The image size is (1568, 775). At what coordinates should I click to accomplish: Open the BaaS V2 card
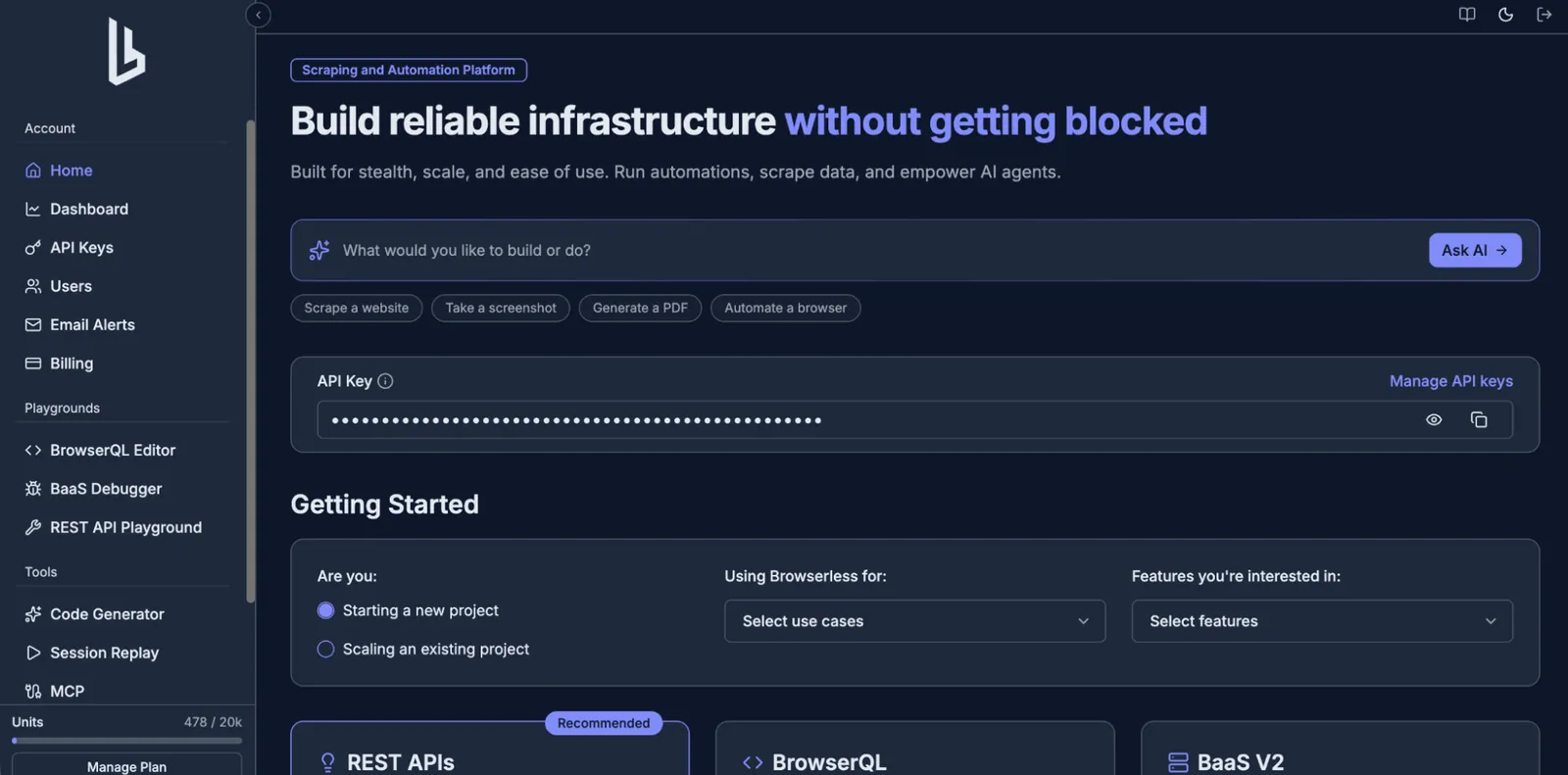1340,750
